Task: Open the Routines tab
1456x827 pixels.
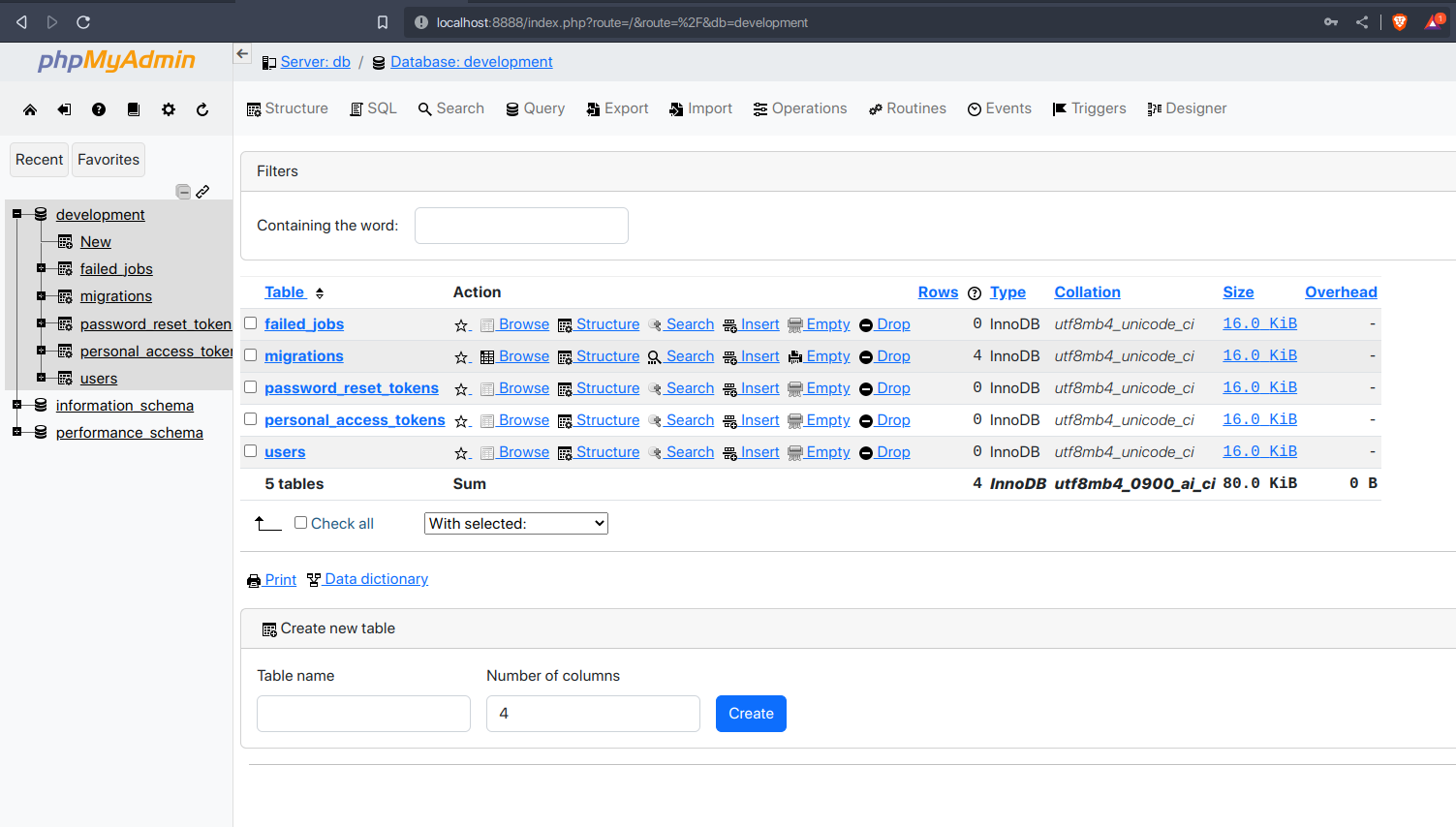Action: pos(908,108)
